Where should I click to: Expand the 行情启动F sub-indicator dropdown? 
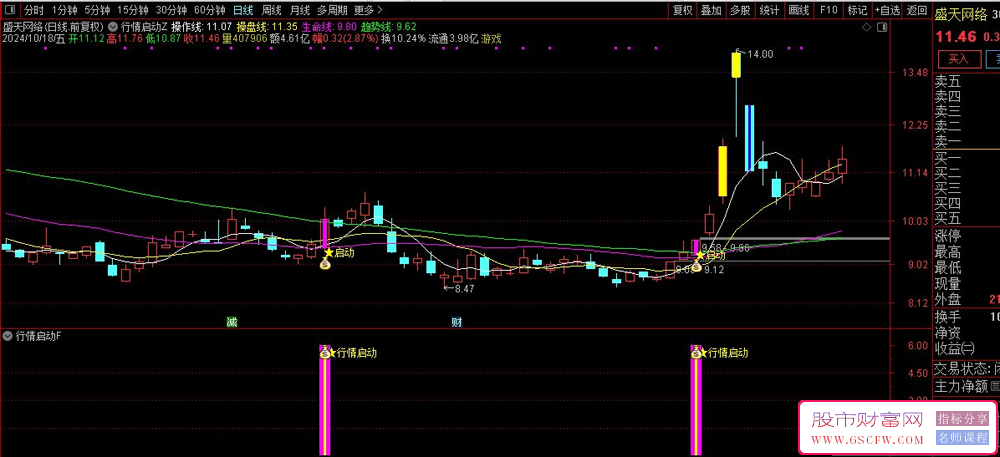point(8,335)
